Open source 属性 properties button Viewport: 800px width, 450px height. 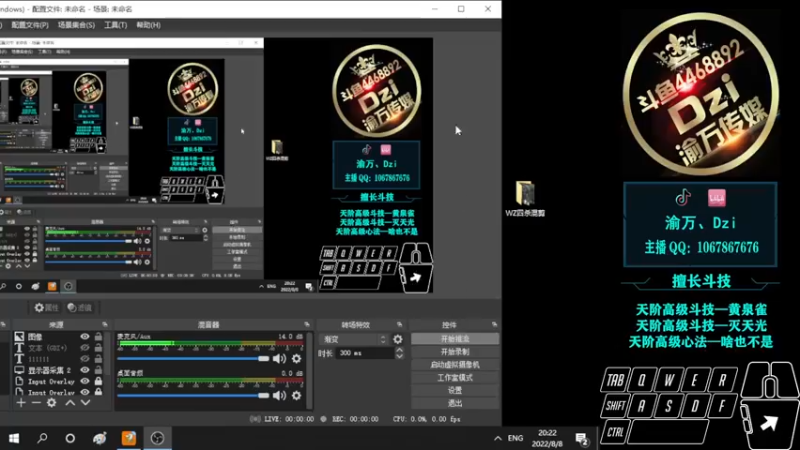46,308
